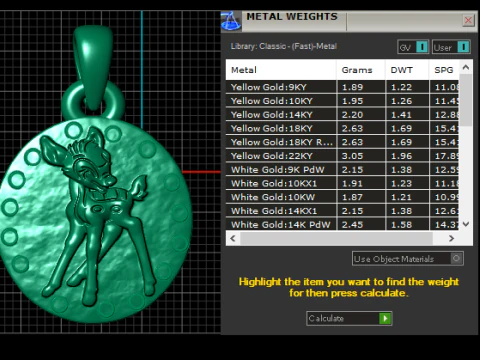Select the Yellow Gold:18KY row

342,128
